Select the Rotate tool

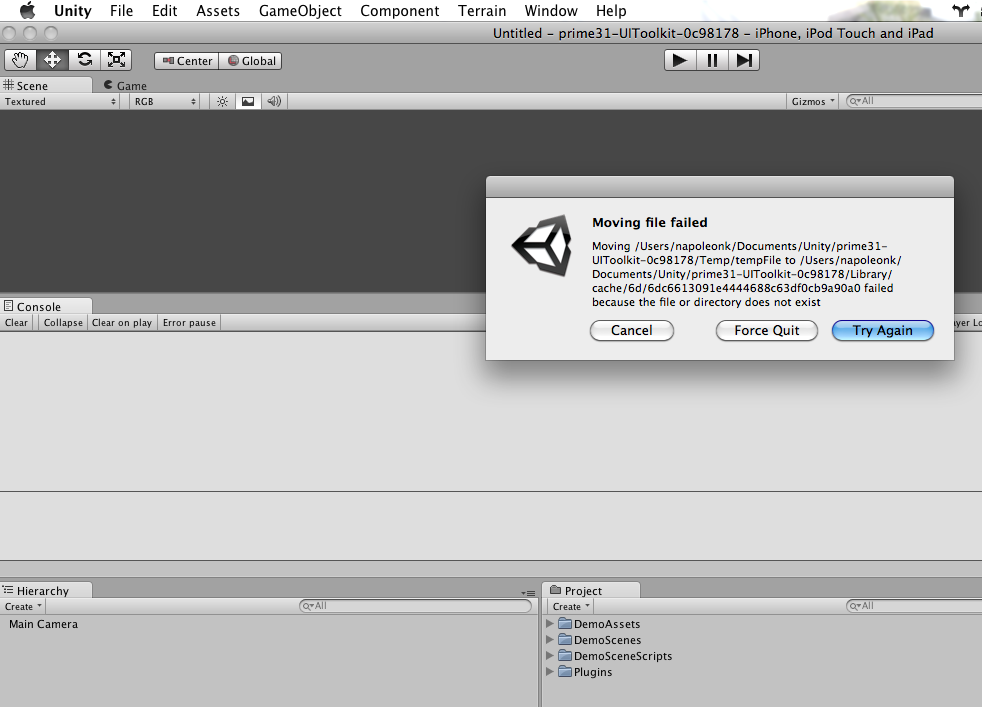click(84, 60)
